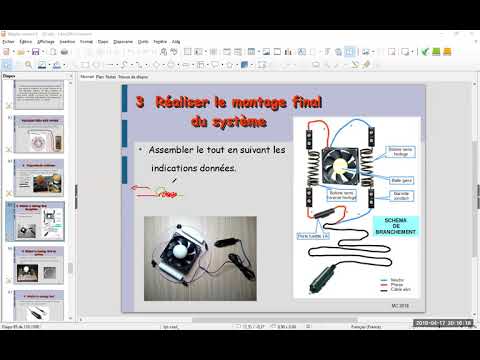The height and width of the screenshot is (360, 480).
Task: Click the Insert Table icon
Action: click(x=252, y=52)
